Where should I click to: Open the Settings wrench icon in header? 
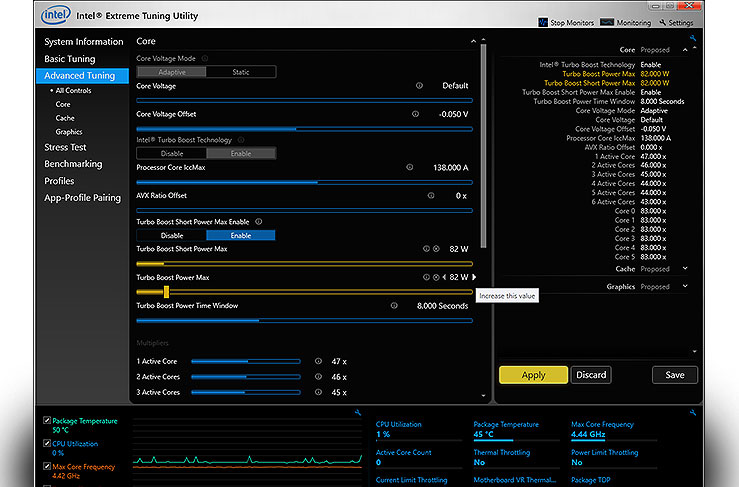663,22
